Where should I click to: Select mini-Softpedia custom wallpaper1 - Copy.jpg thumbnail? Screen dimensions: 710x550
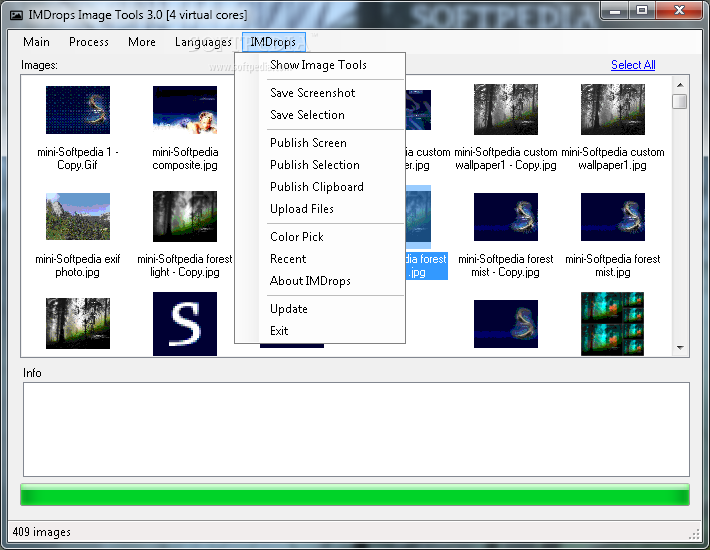[x=506, y=110]
